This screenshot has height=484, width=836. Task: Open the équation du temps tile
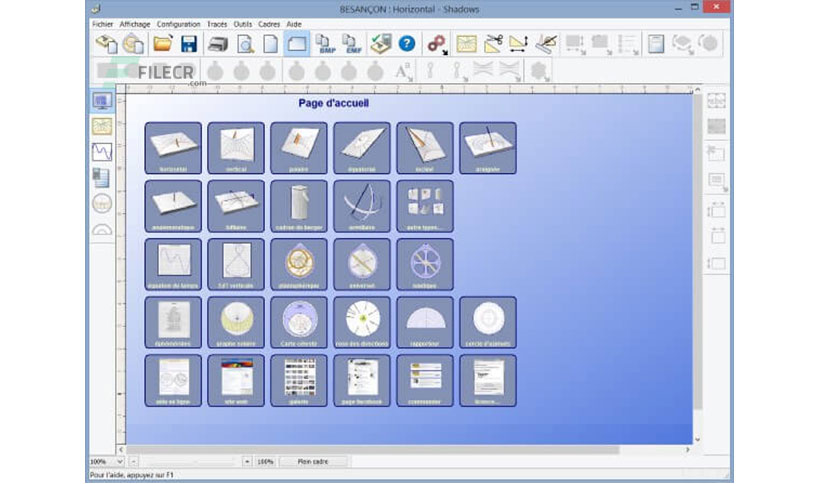[x=173, y=264]
